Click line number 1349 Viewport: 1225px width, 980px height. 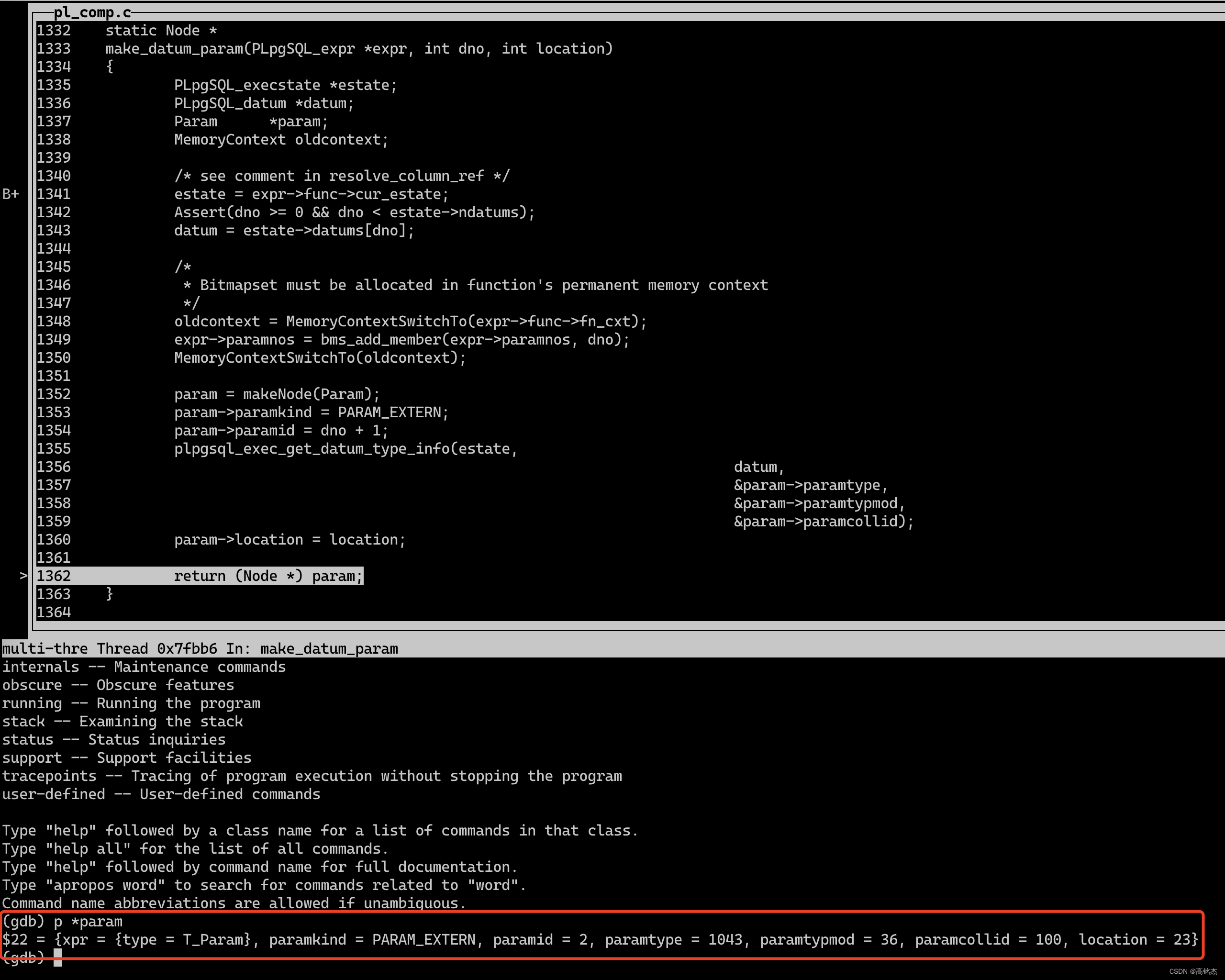pos(54,340)
